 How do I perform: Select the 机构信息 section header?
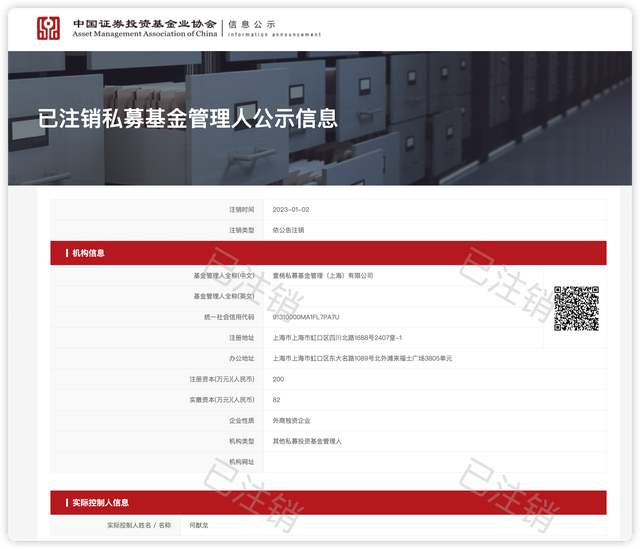click(88, 254)
